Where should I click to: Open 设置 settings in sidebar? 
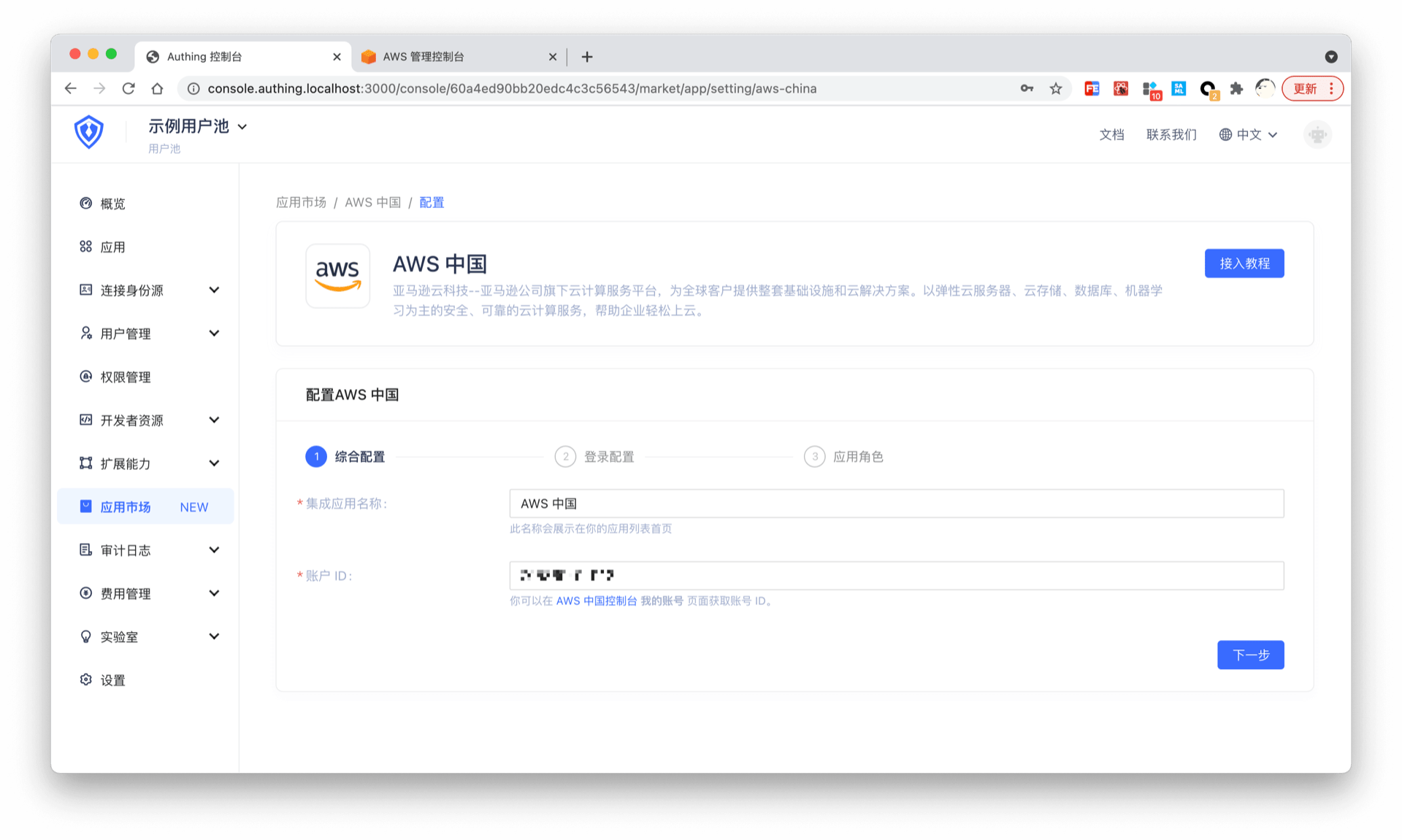point(112,679)
